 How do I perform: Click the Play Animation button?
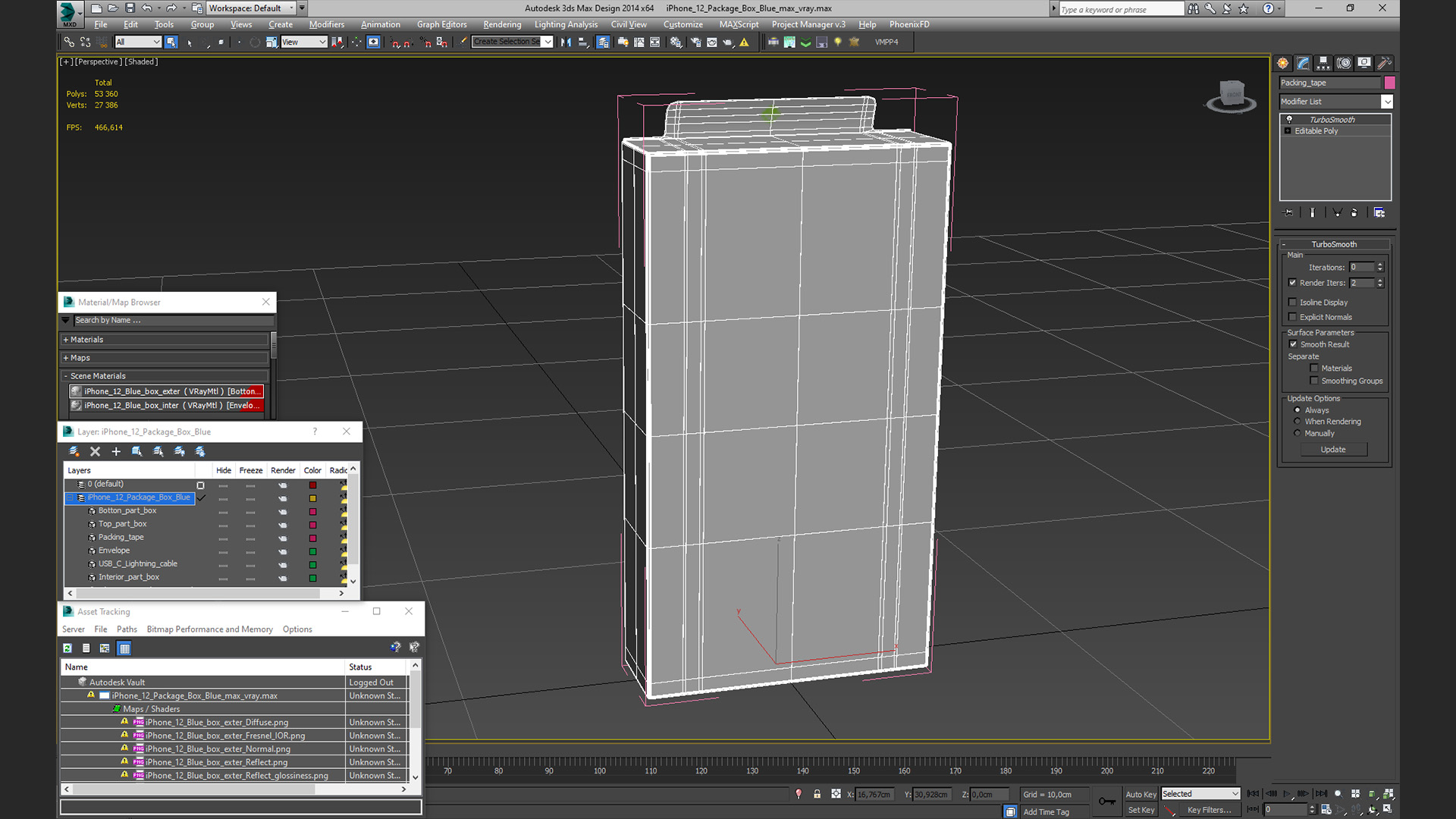[x=1287, y=794]
